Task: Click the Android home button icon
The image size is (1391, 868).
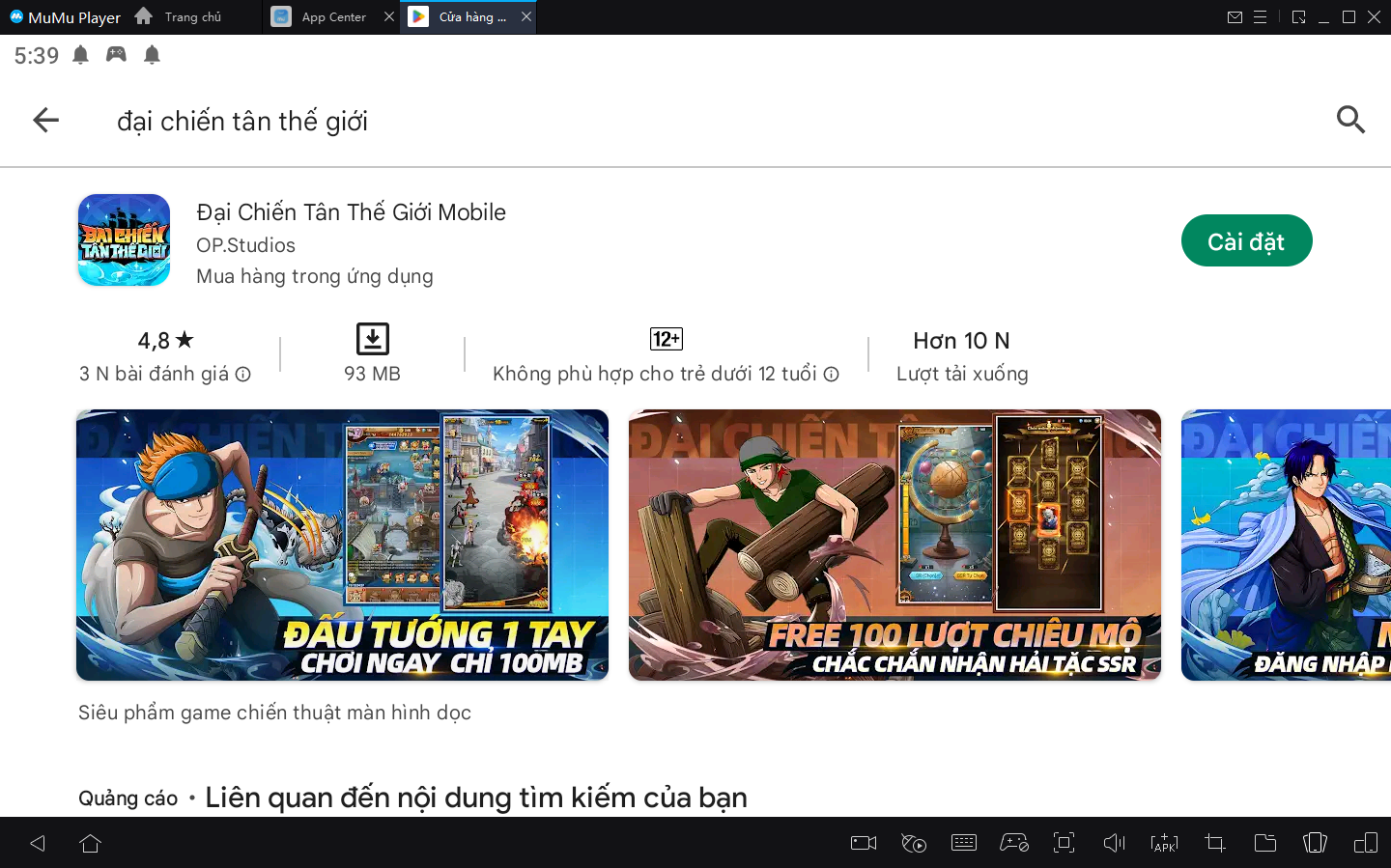Action: 91,843
